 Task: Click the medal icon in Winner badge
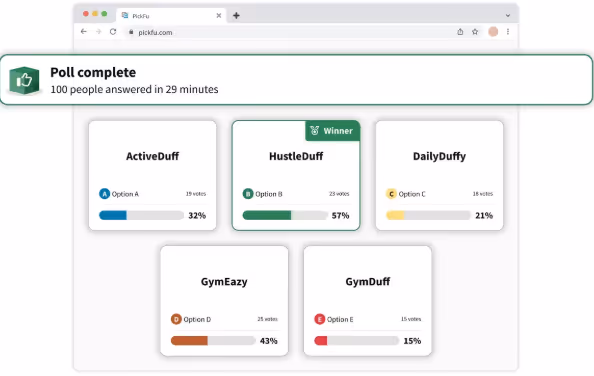point(314,131)
